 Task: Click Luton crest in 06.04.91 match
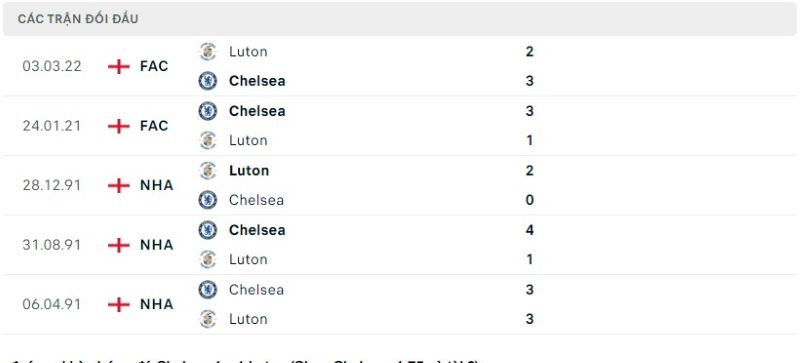208,319
